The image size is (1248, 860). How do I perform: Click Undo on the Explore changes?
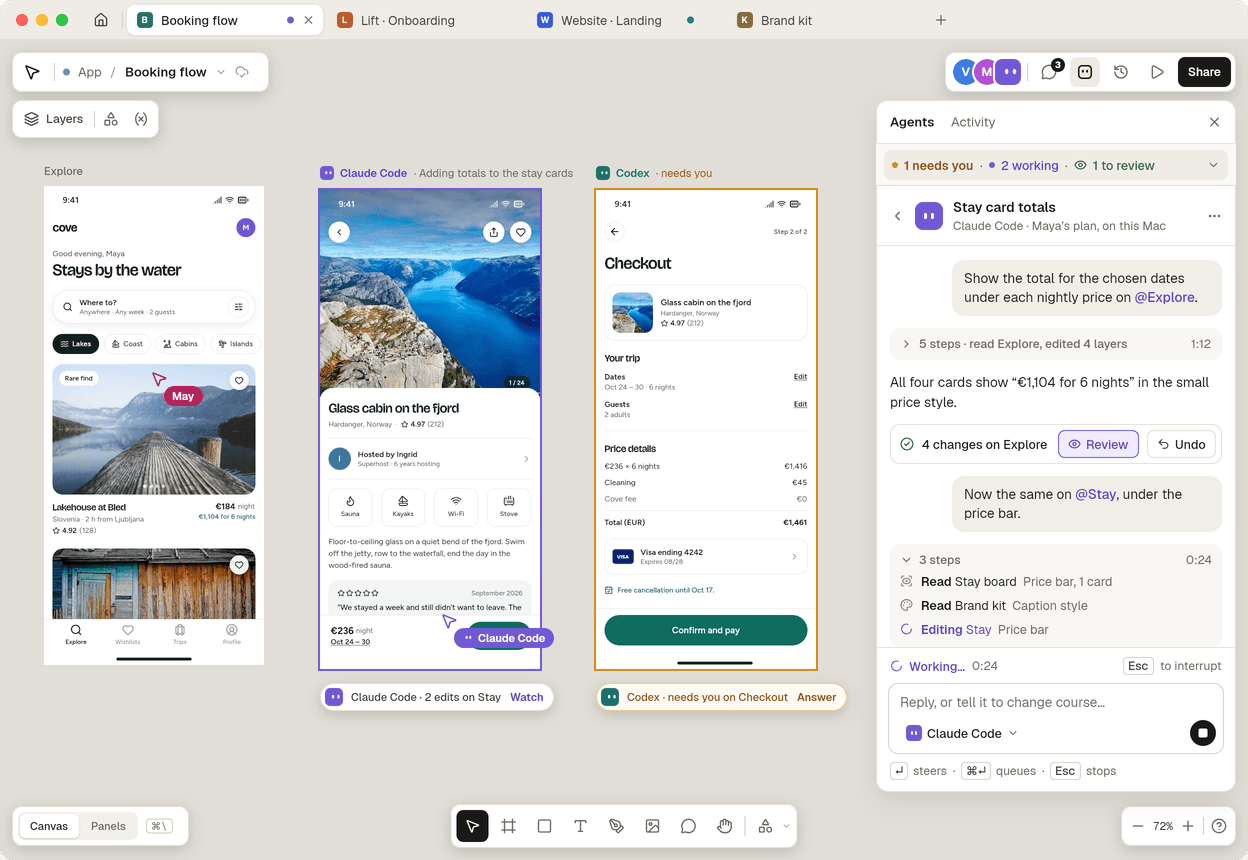1181,444
